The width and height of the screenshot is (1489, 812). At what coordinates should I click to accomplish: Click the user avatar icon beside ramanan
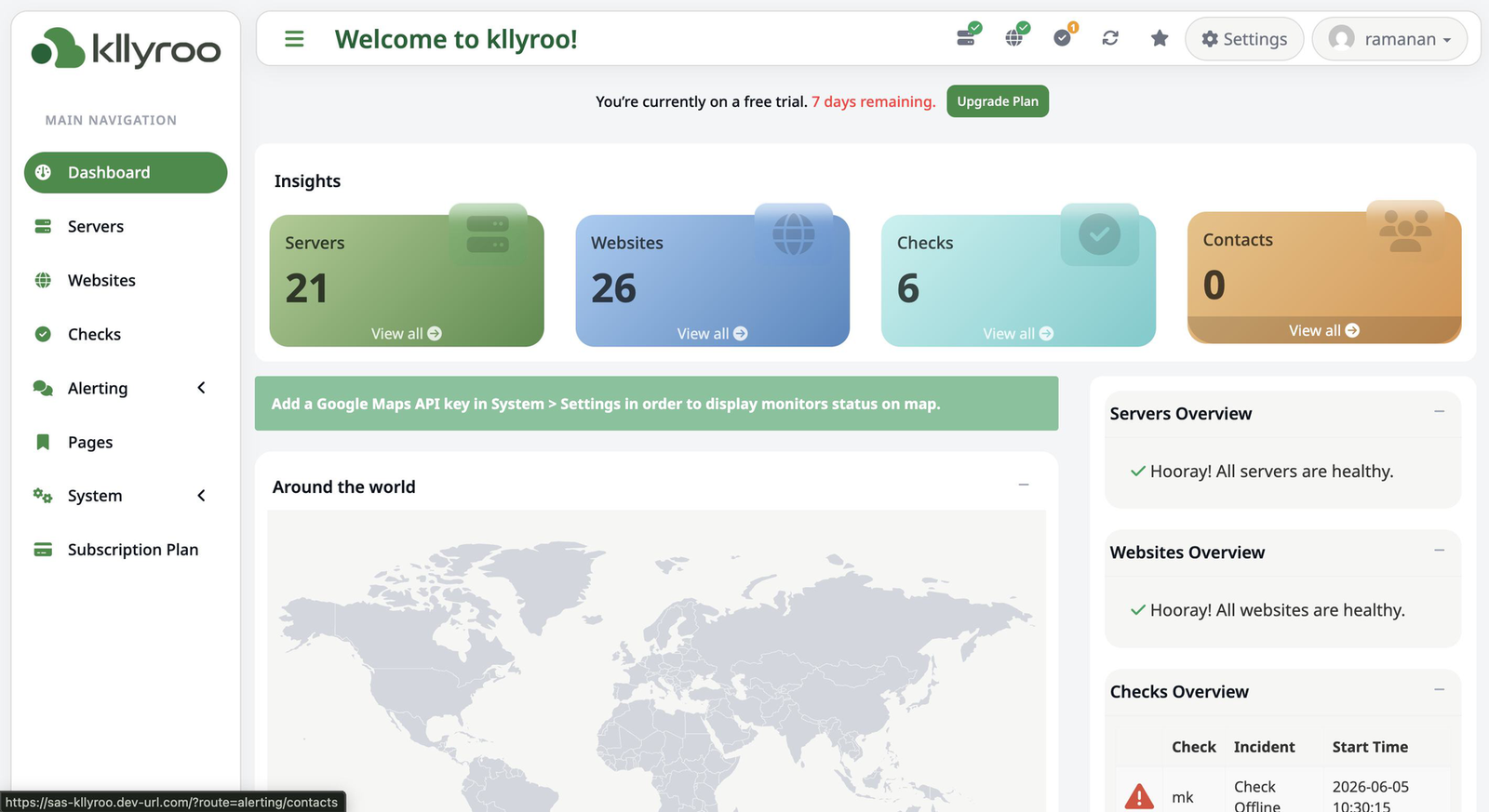coord(1341,38)
